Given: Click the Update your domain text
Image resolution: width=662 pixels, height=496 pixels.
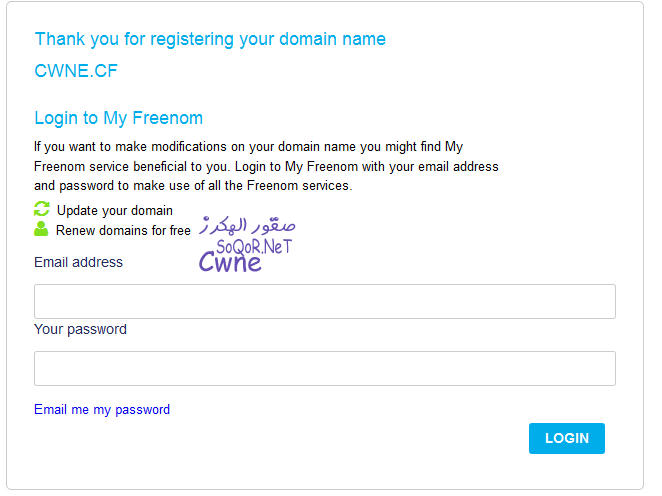Looking at the screenshot, I should point(115,211).
